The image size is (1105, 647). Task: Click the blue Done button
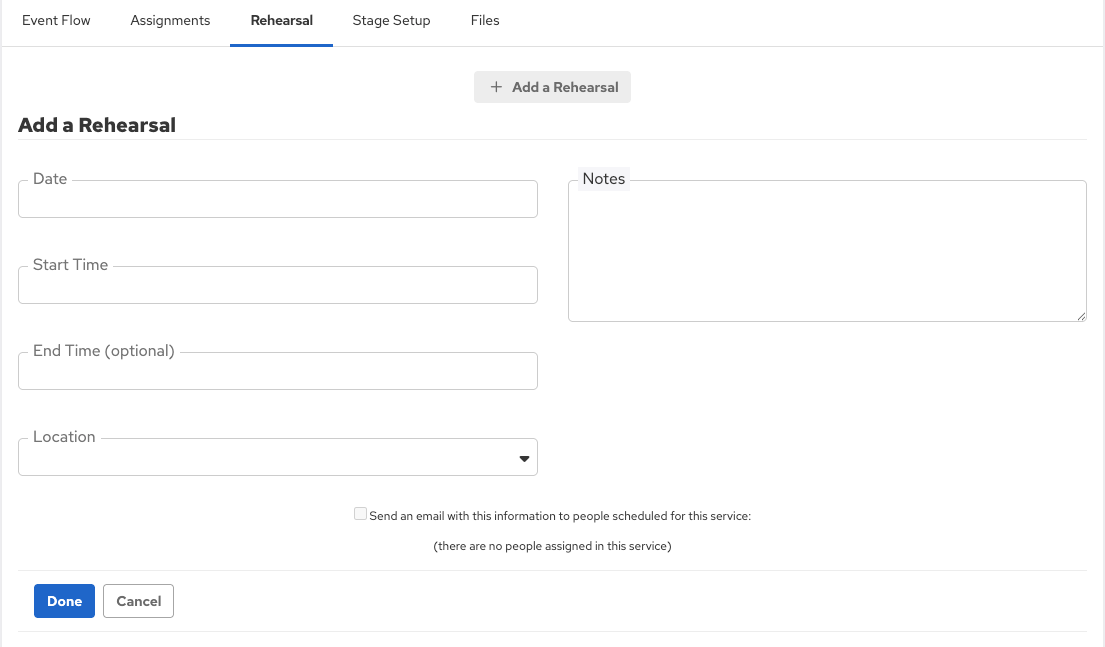64,601
